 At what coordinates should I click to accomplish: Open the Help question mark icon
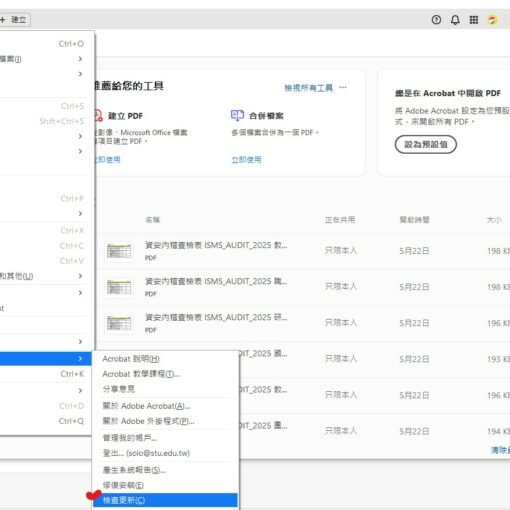(x=436, y=20)
